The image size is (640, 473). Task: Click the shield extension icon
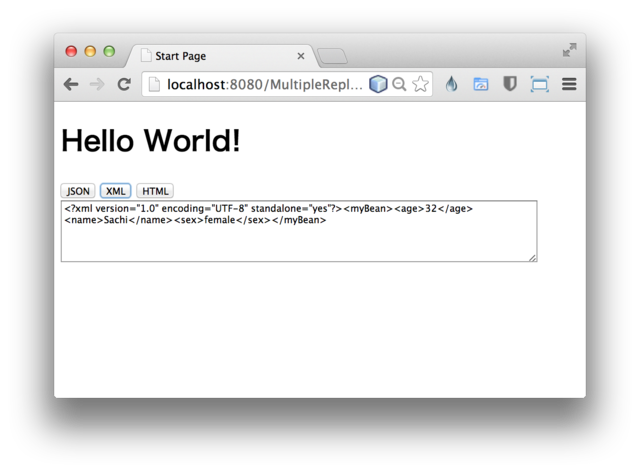tap(510, 85)
